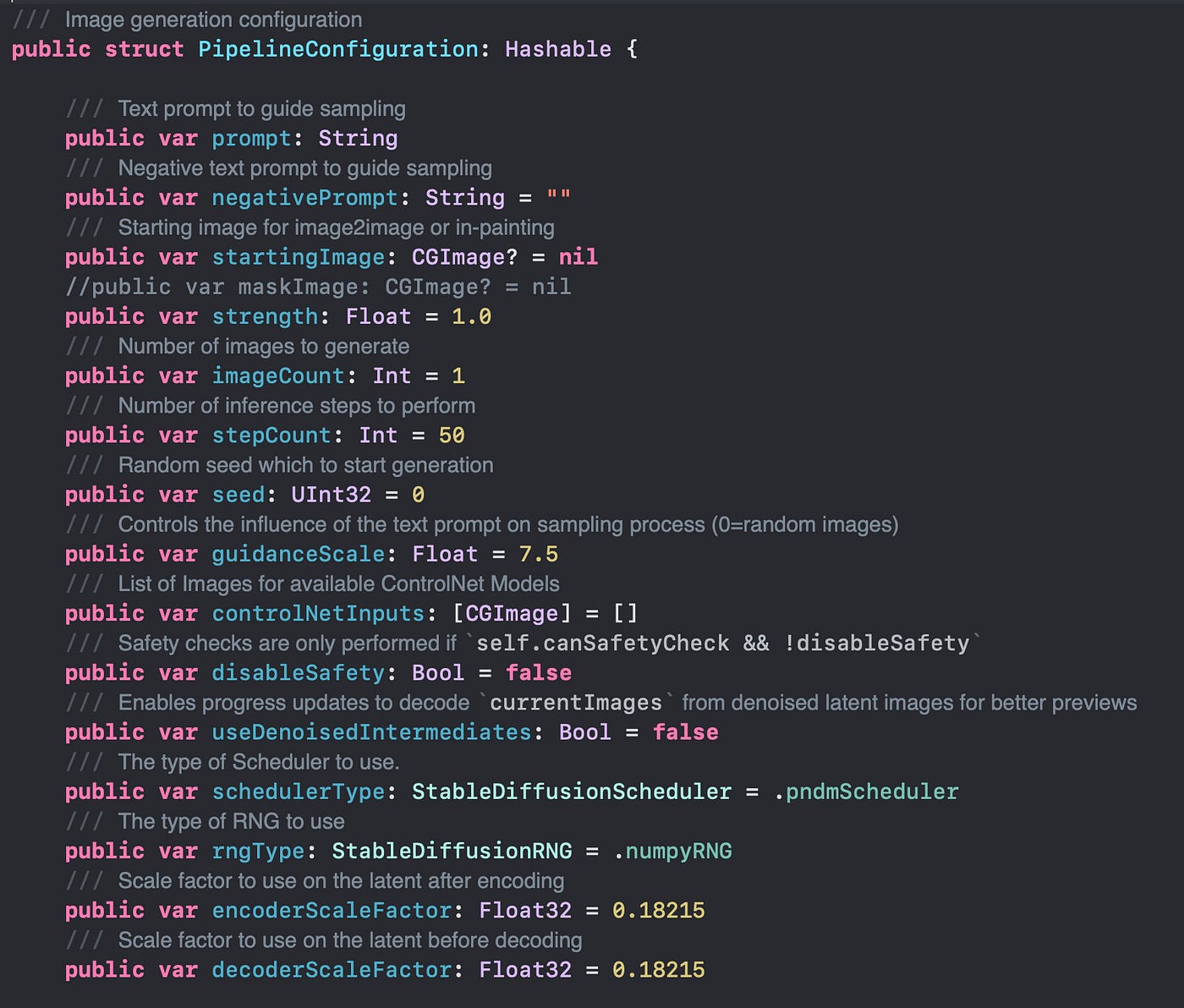Viewport: 1184px width, 1008px height.
Task: Select the StableDiffusionRNG type name
Action: (453, 851)
